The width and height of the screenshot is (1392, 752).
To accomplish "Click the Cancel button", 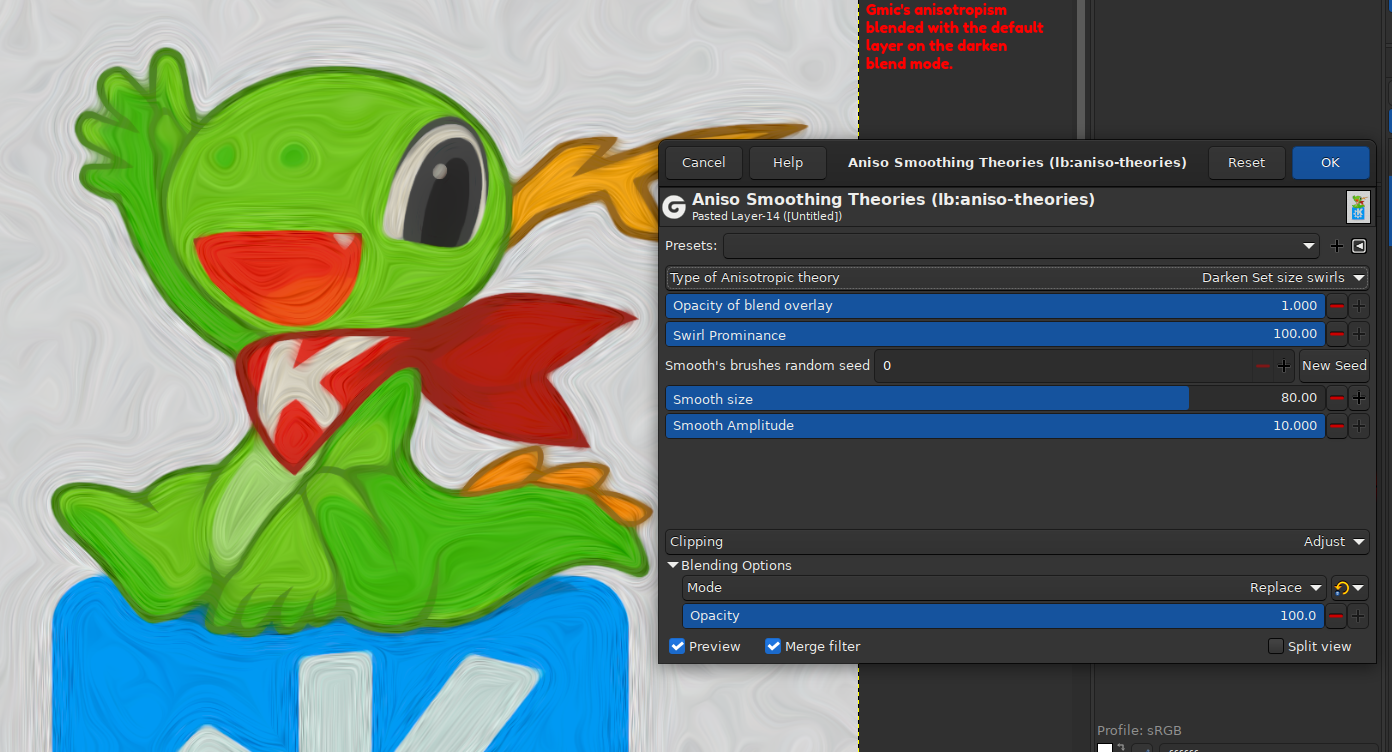I will coord(704,162).
